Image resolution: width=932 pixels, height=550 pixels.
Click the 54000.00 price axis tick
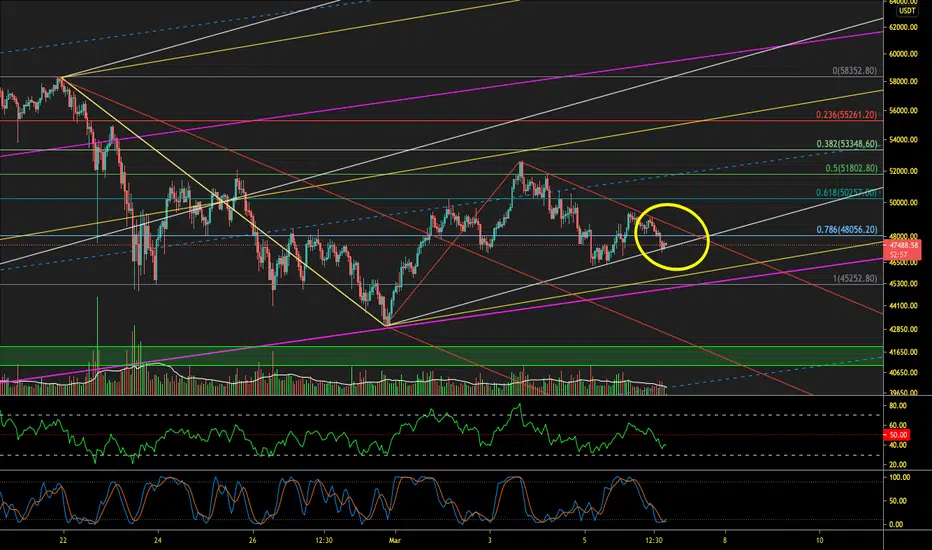coord(903,140)
